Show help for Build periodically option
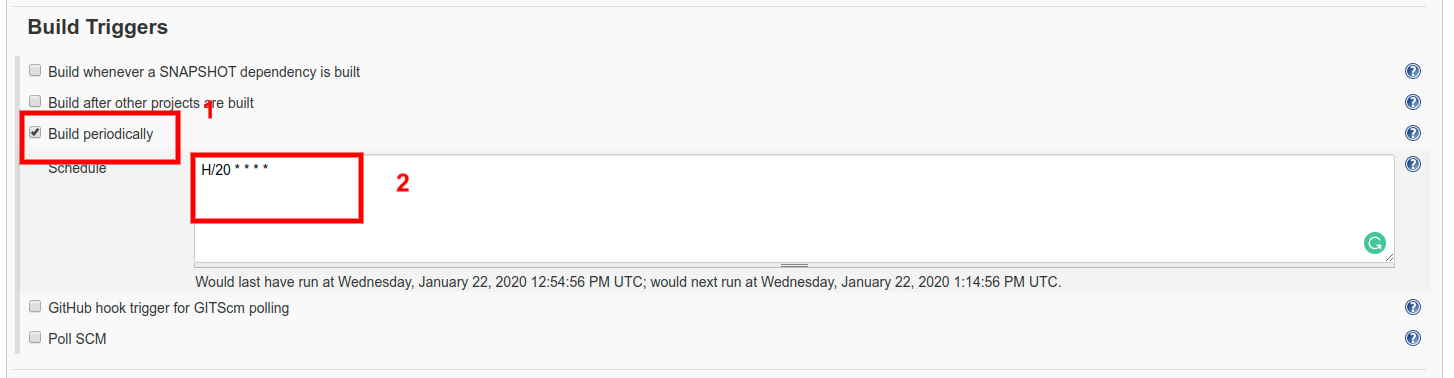This screenshot has height=378, width=1454. (x=1413, y=133)
